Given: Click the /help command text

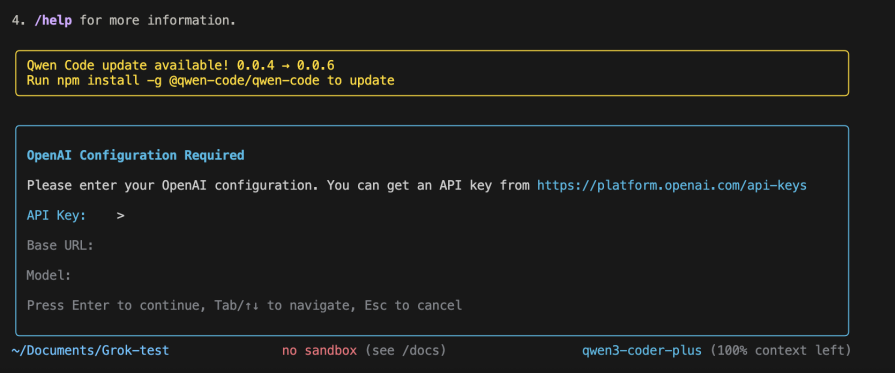Looking at the screenshot, I should click(x=52, y=21).
